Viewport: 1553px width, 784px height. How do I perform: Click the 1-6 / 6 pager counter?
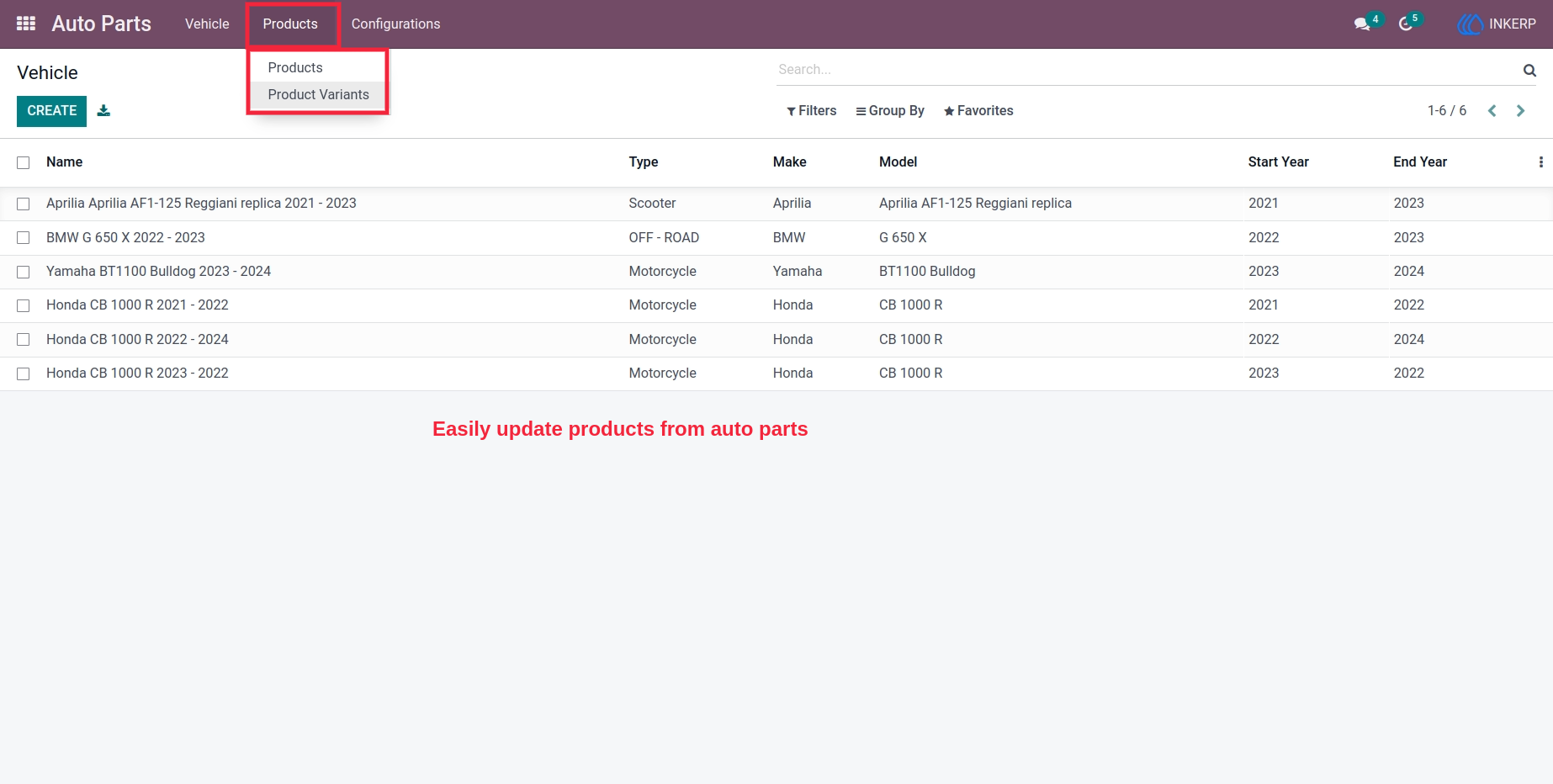click(1446, 111)
